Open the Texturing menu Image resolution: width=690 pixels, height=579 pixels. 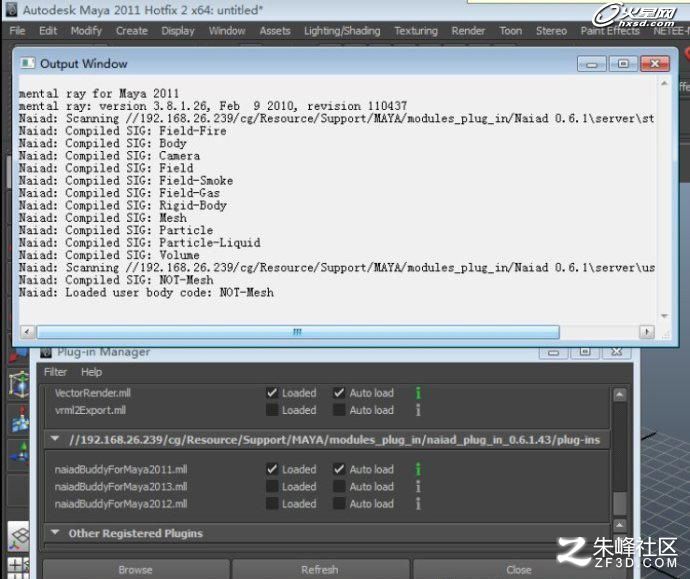pos(416,31)
